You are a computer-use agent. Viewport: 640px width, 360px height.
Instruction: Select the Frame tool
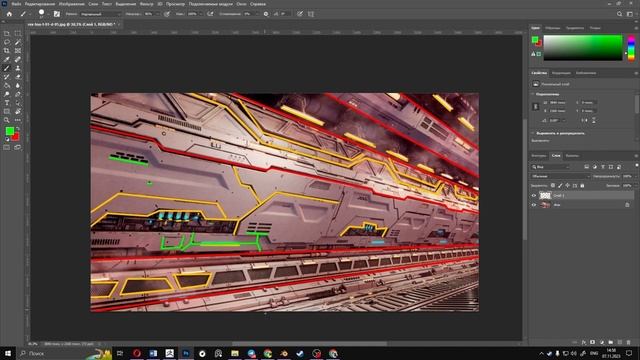(x=18, y=51)
